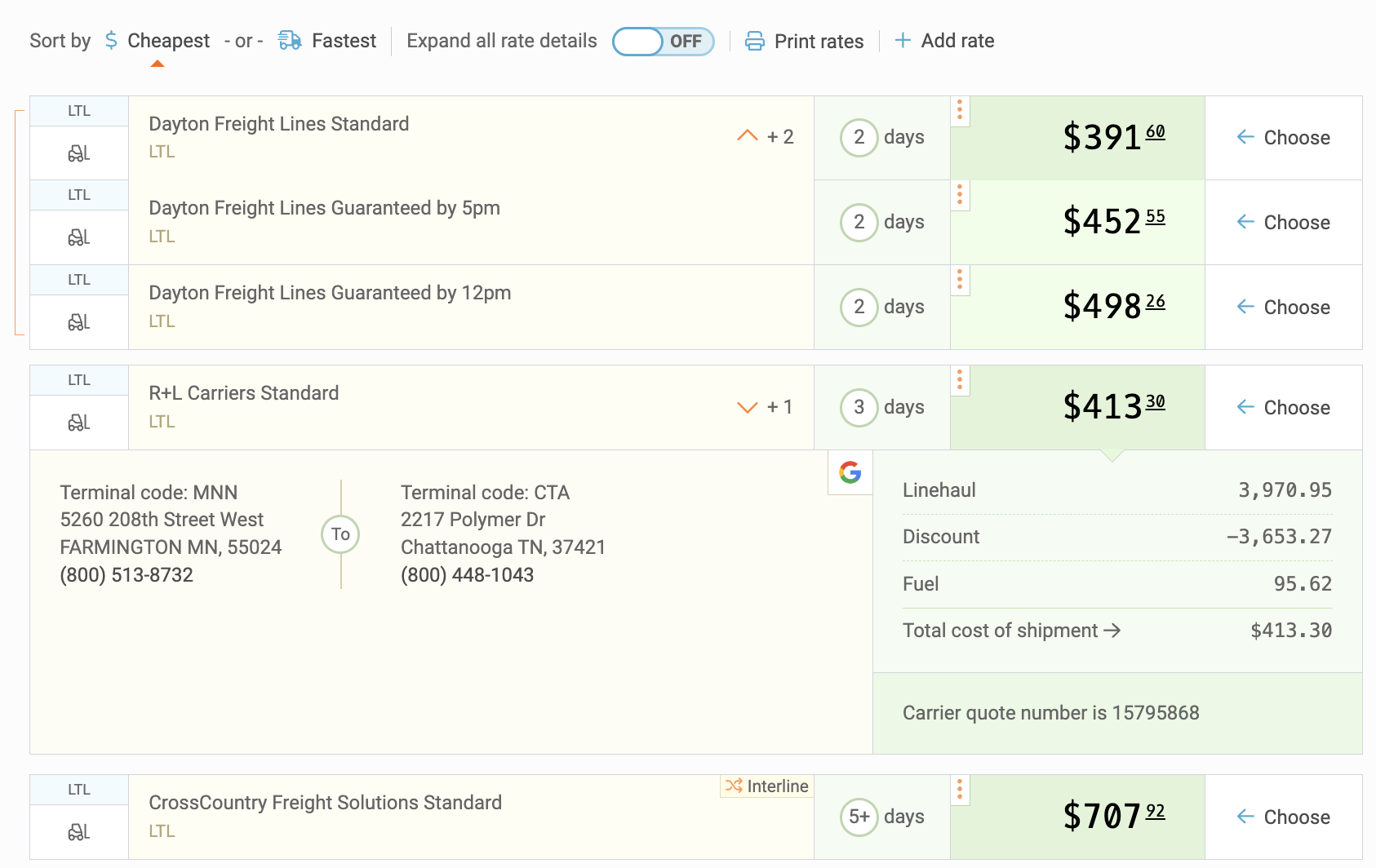
Task: Open the three-dot menu on the $391.60 rate
Action: (x=959, y=111)
